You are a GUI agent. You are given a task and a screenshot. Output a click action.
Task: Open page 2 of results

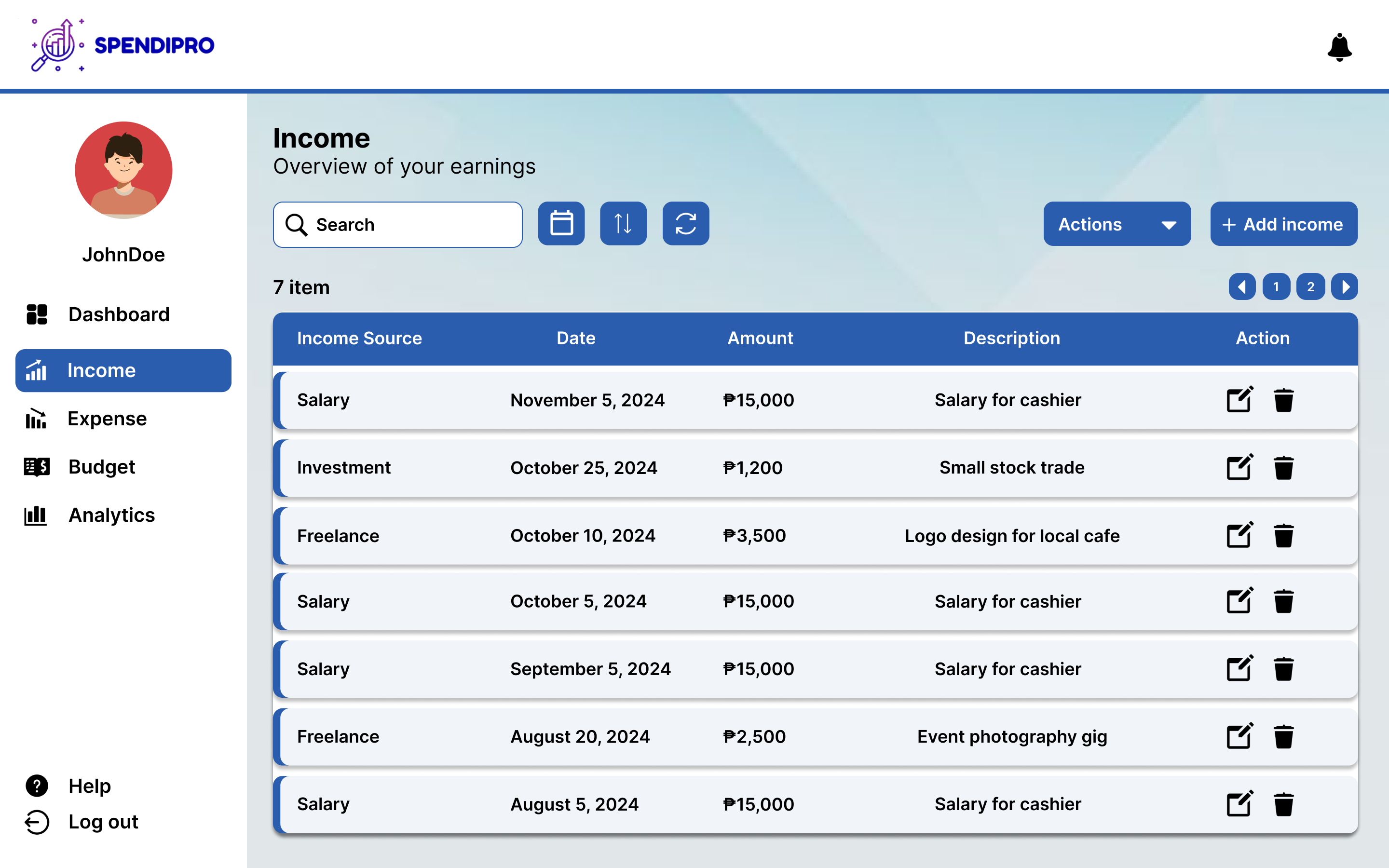coord(1310,286)
